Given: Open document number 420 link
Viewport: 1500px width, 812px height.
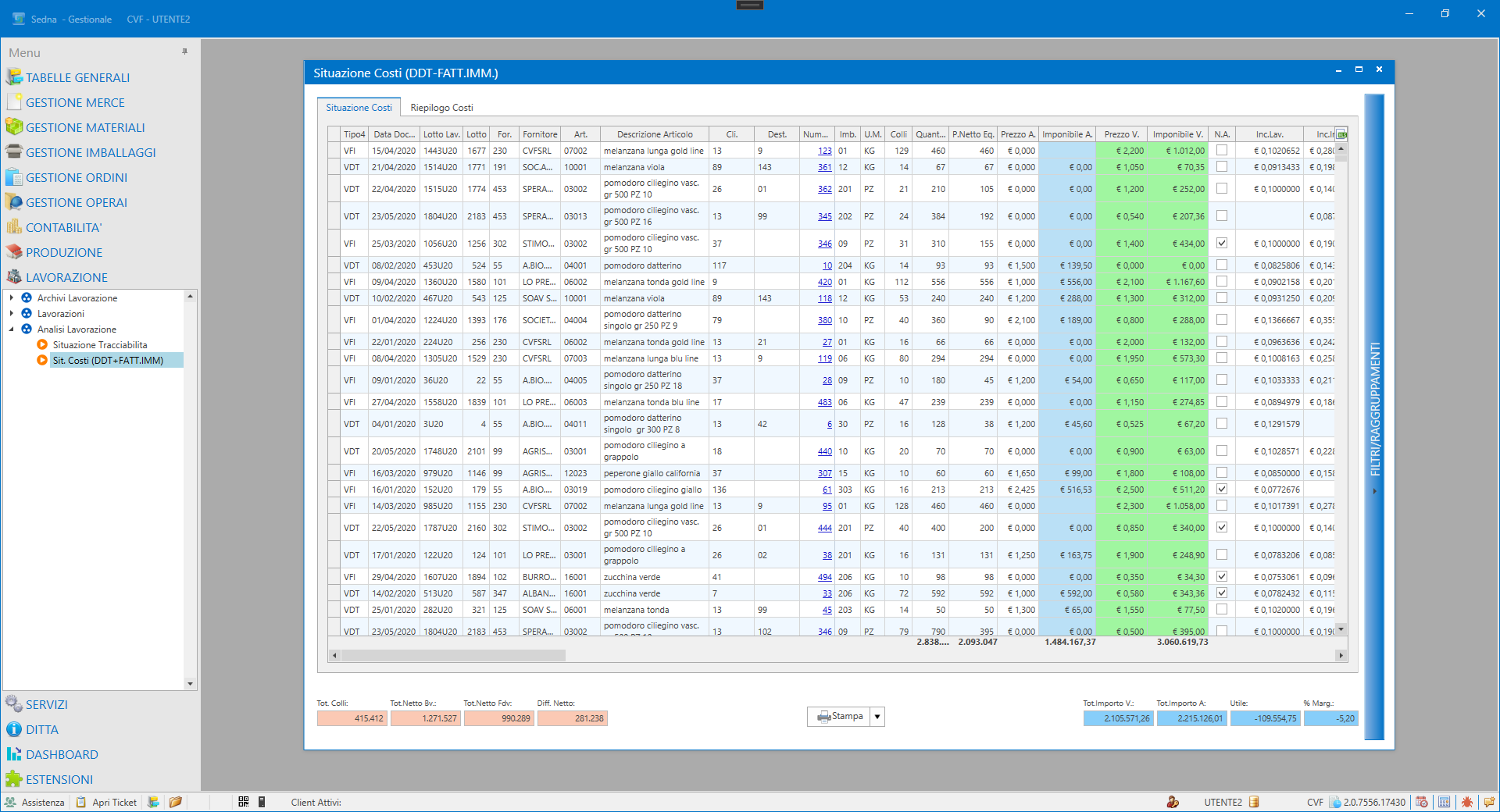Looking at the screenshot, I should [825, 282].
